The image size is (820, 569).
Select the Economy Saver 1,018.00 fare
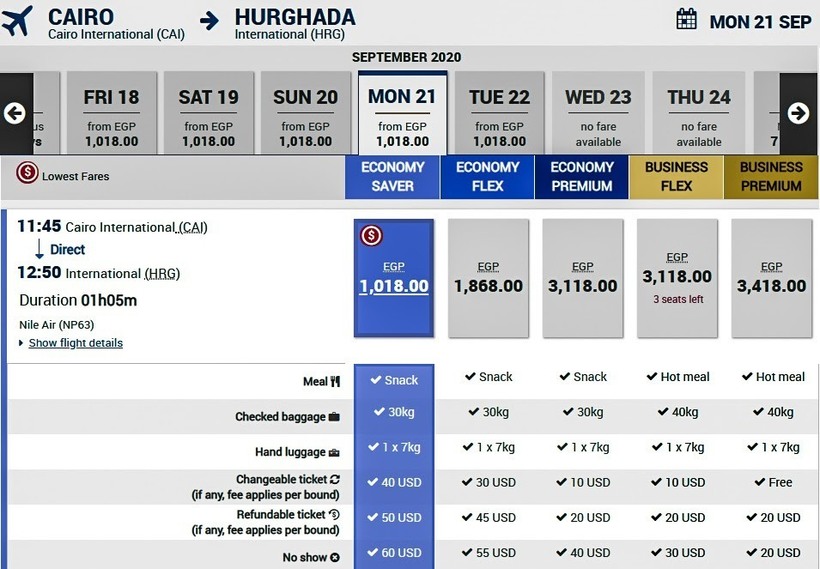(394, 278)
